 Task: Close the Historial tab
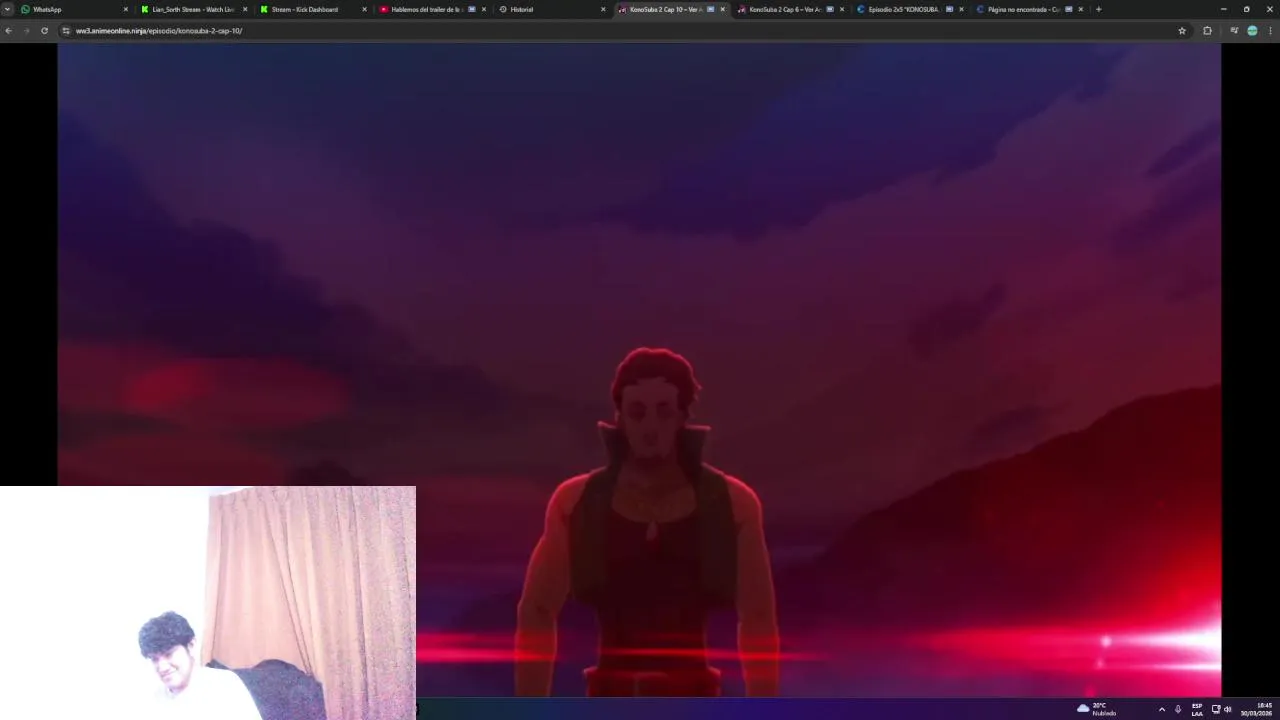603,9
